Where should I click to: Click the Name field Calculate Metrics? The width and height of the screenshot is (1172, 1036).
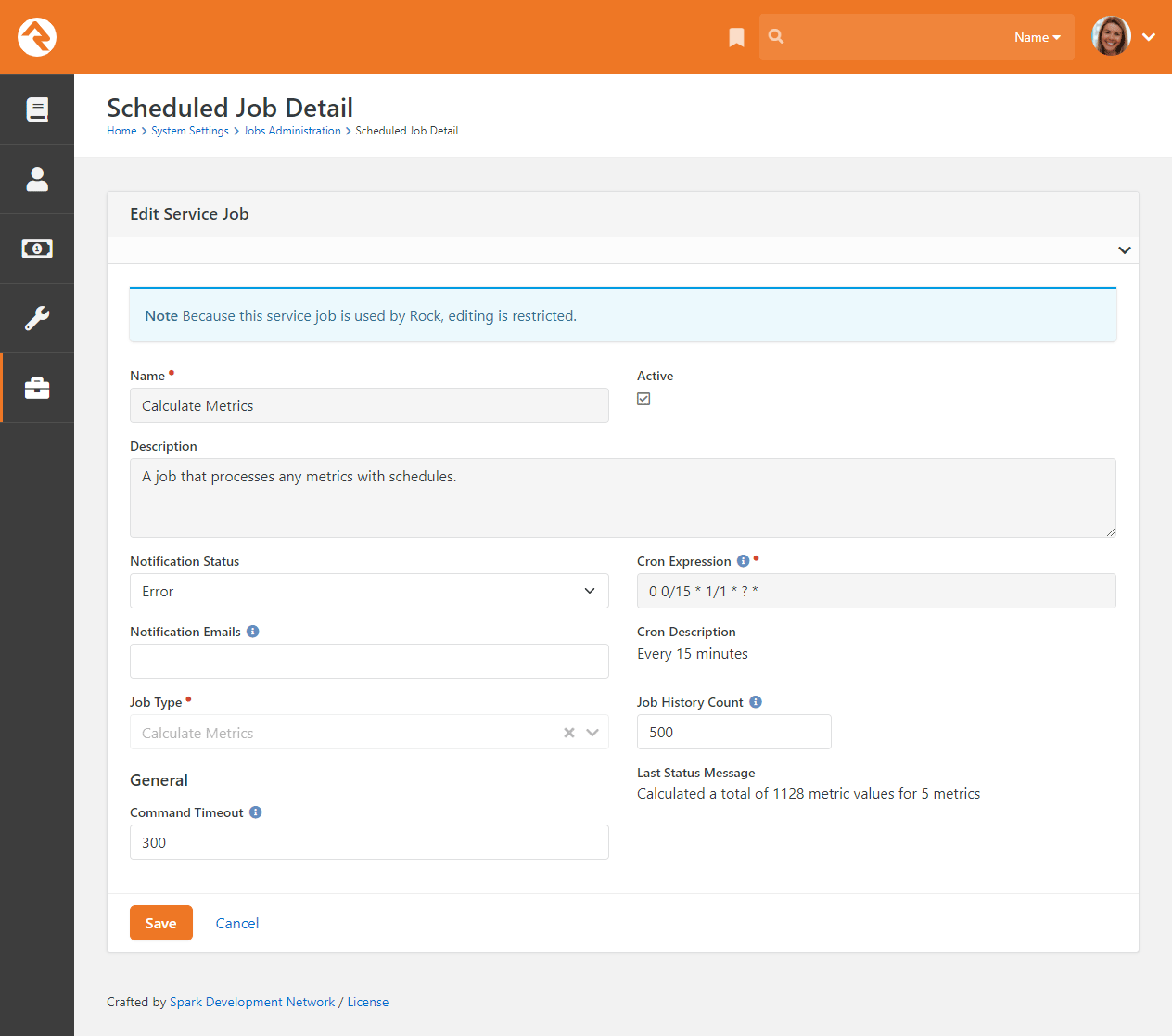[369, 405]
